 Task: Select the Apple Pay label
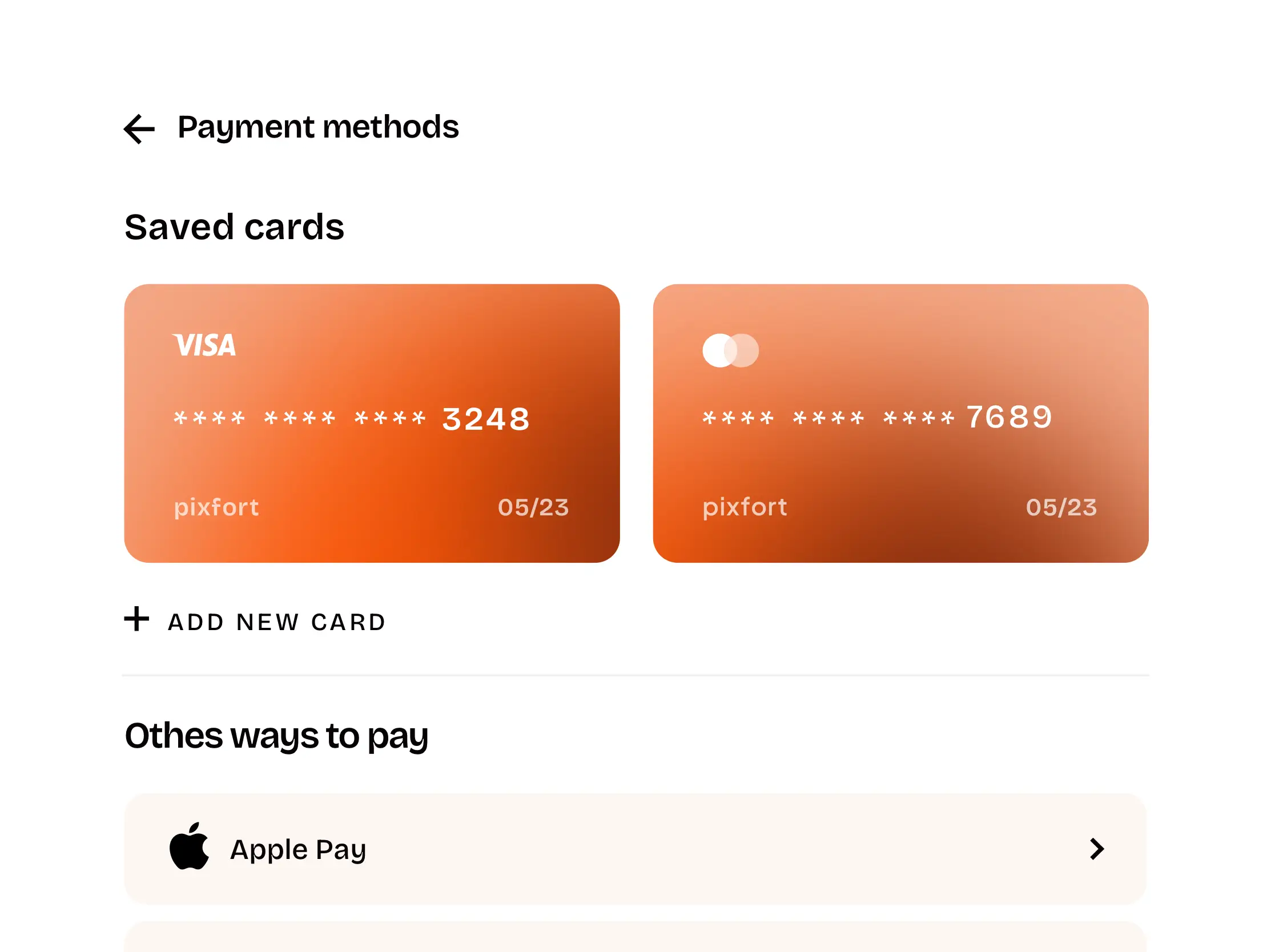[297, 850]
